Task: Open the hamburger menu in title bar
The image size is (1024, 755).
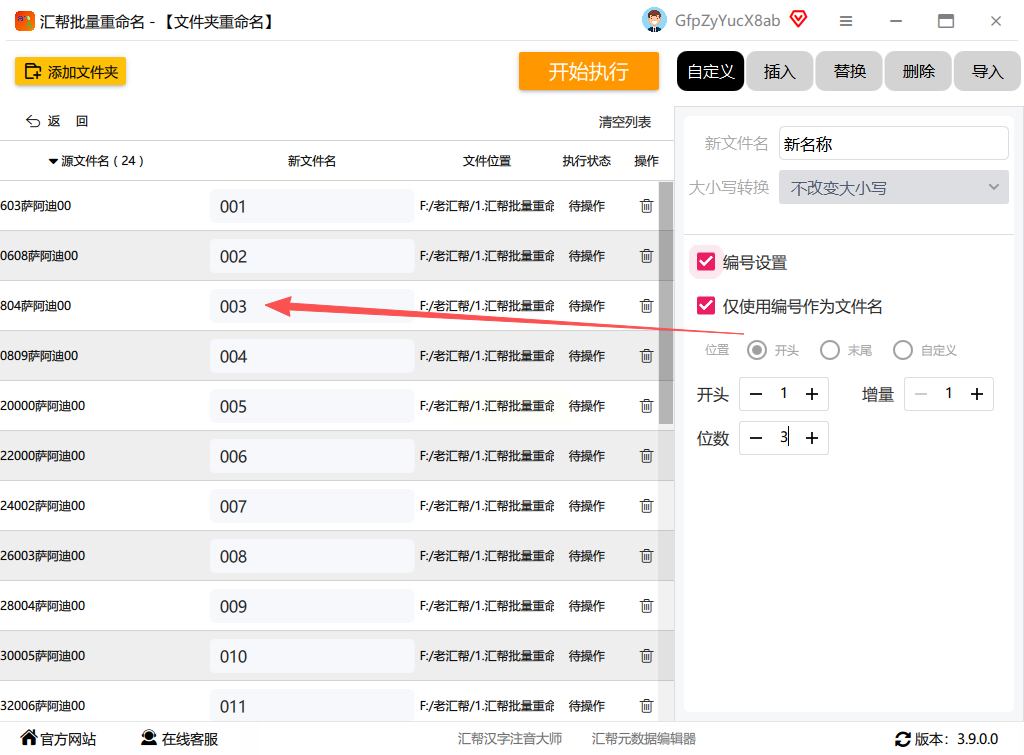Action: [x=846, y=22]
